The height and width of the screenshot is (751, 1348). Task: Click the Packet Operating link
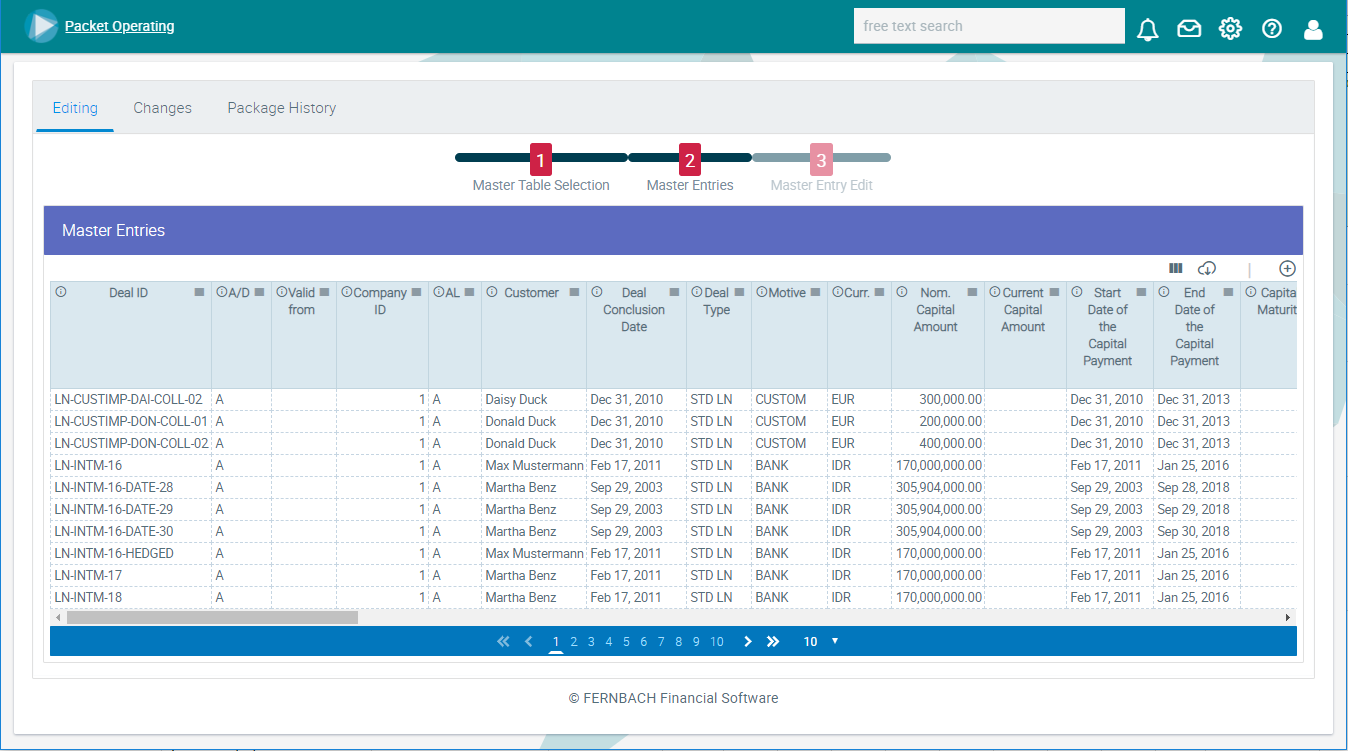pyautogui.click(x=119, y=26)
